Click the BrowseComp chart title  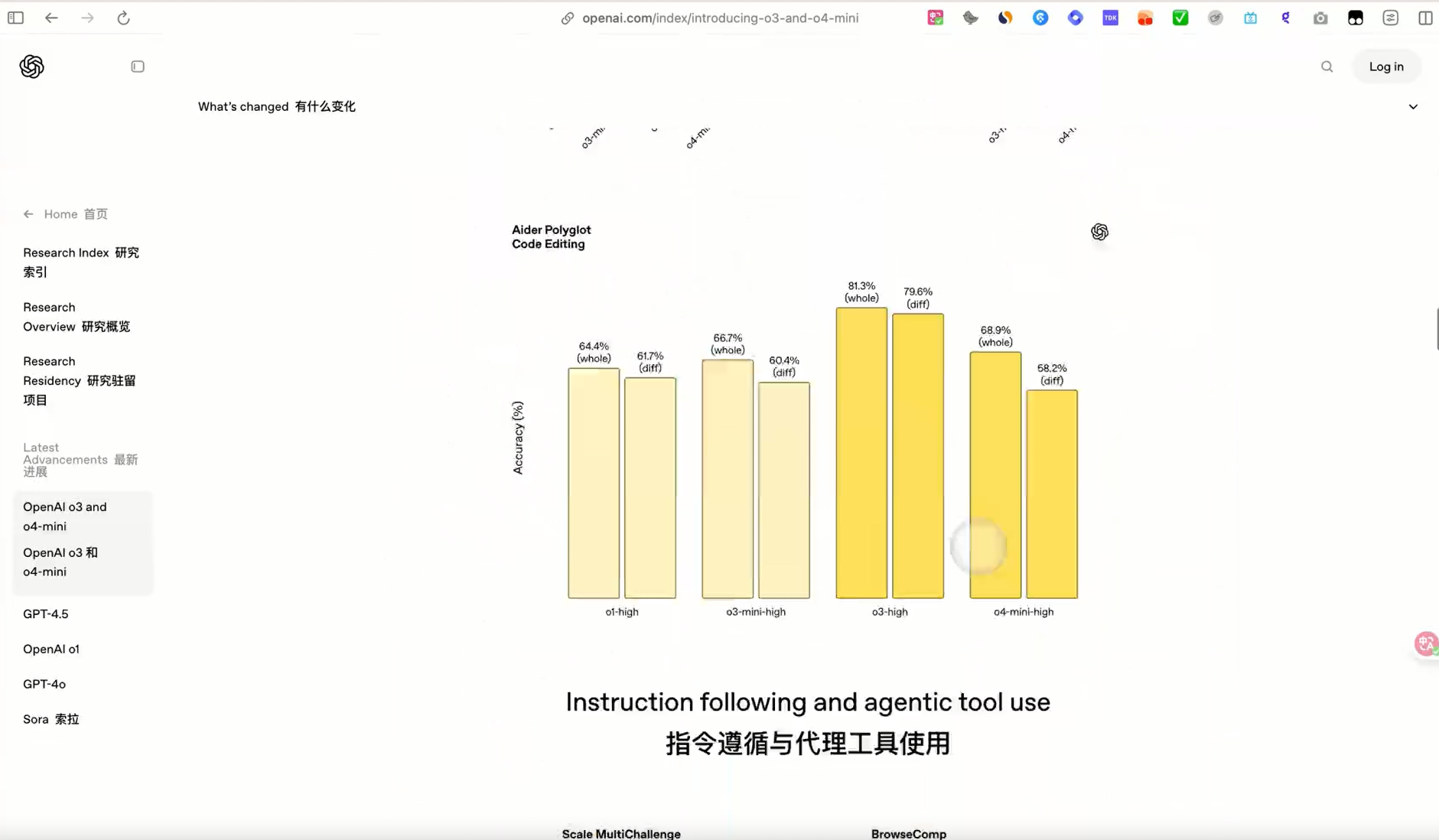click(x=909, y=833)
